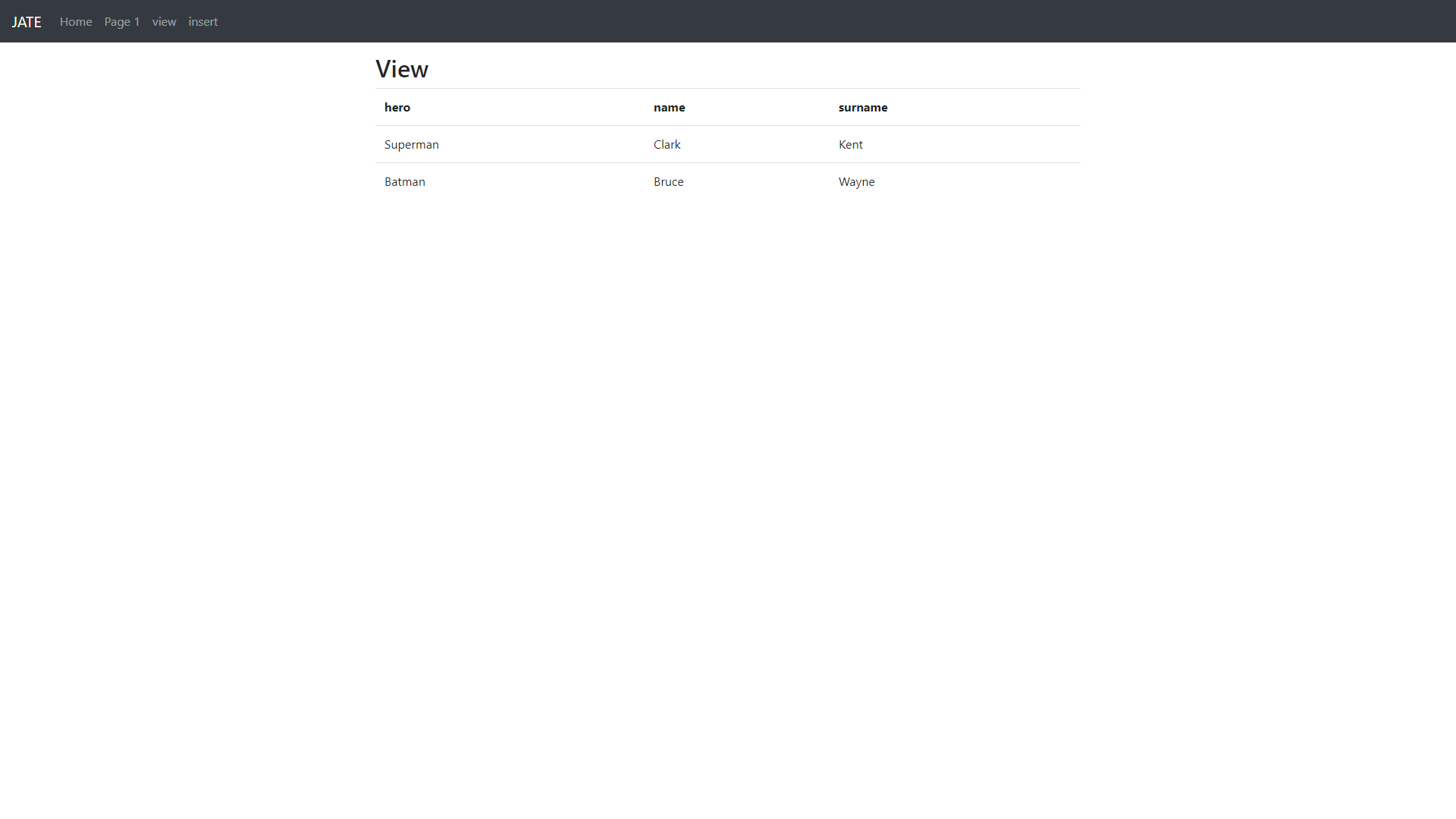Open the JATE brand link
The image size is (1456, 819).
coord(27,22)
